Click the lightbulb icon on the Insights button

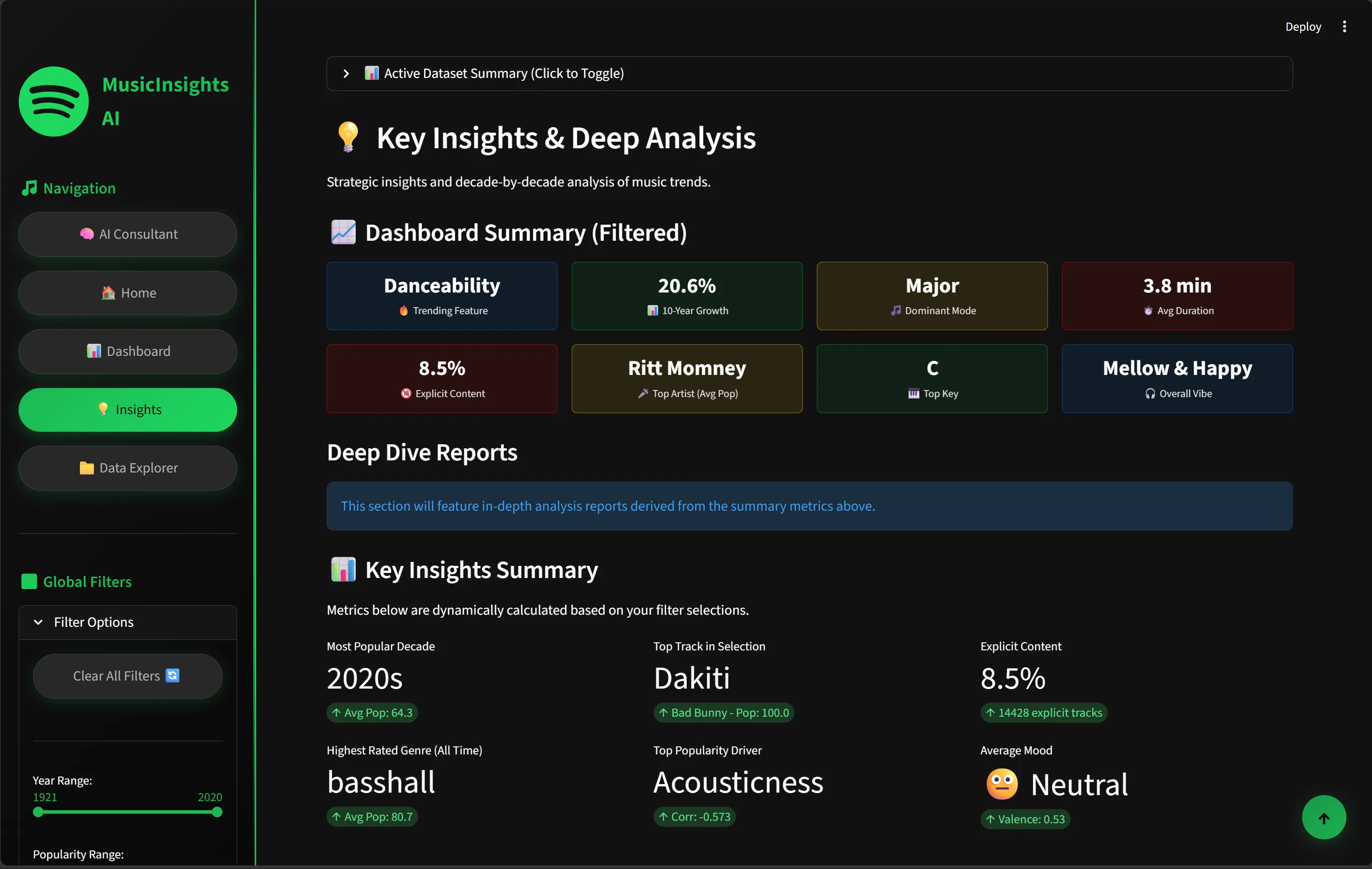[x=102, y=409]
